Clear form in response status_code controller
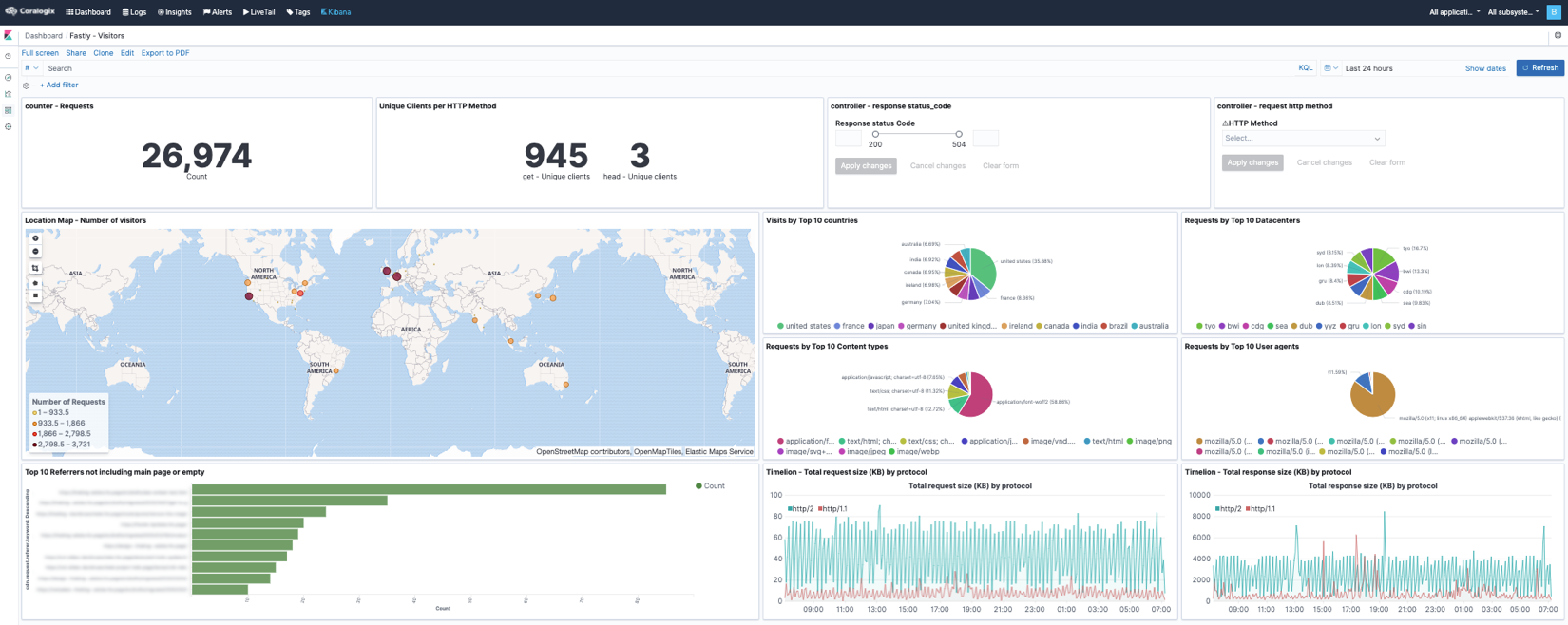The image size is (1568, 625). click(x=1001, y=166)
